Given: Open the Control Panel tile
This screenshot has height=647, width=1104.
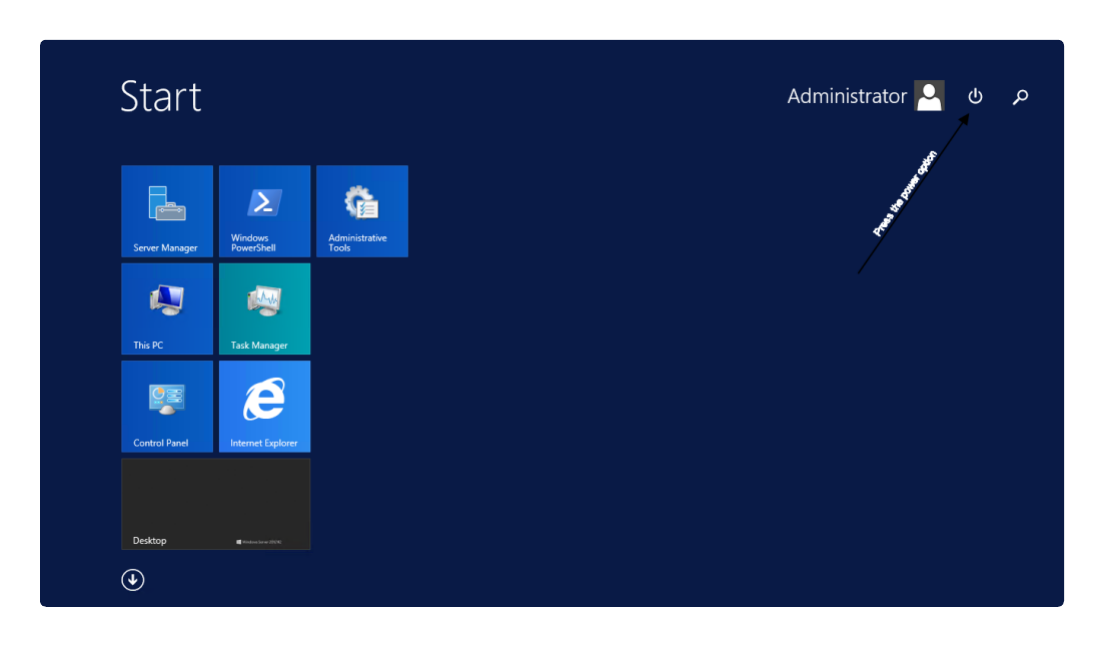Looking at the screenshot, I should [x=167, y=406].
